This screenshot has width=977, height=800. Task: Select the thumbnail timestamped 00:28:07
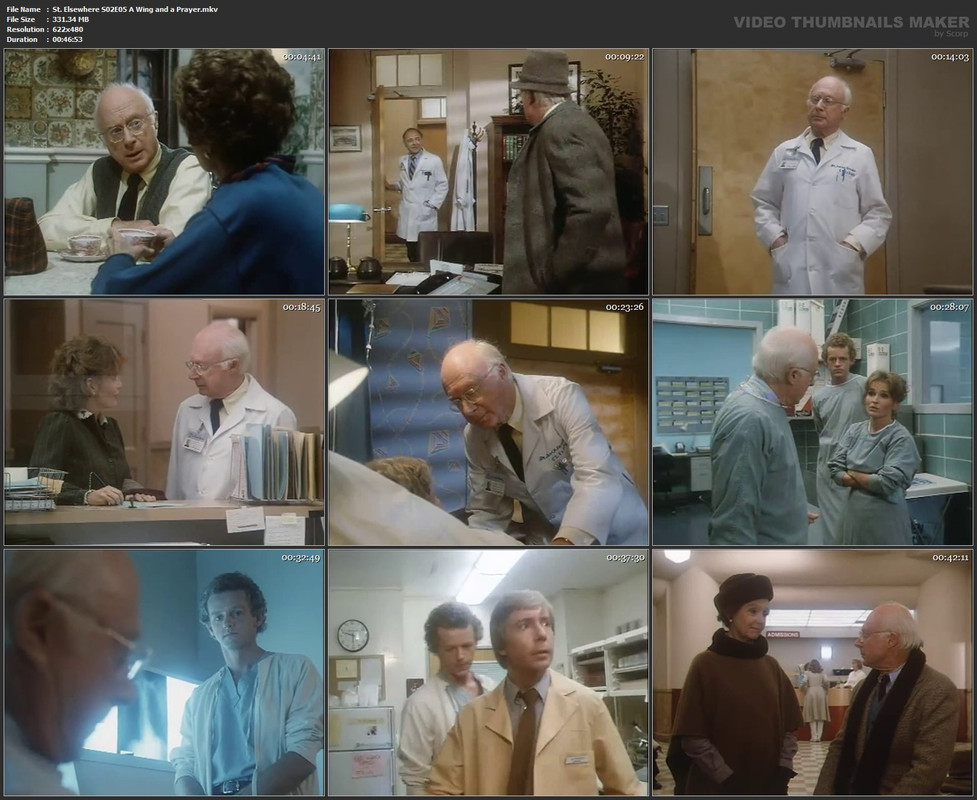tap(813, 422)
